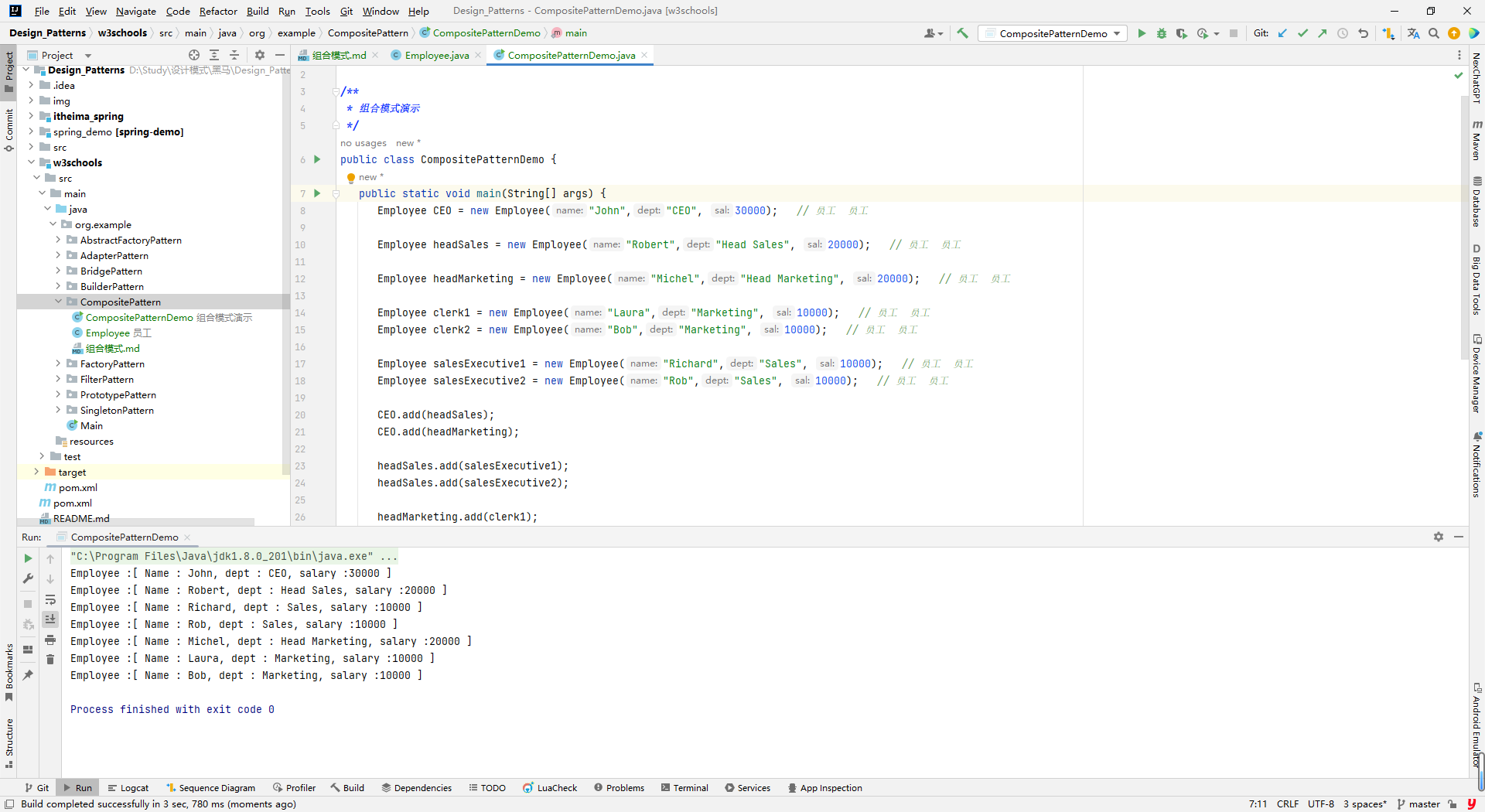Click the Git rollback arrow icon
This screenshot has width=1485, height=812.
1363,33
